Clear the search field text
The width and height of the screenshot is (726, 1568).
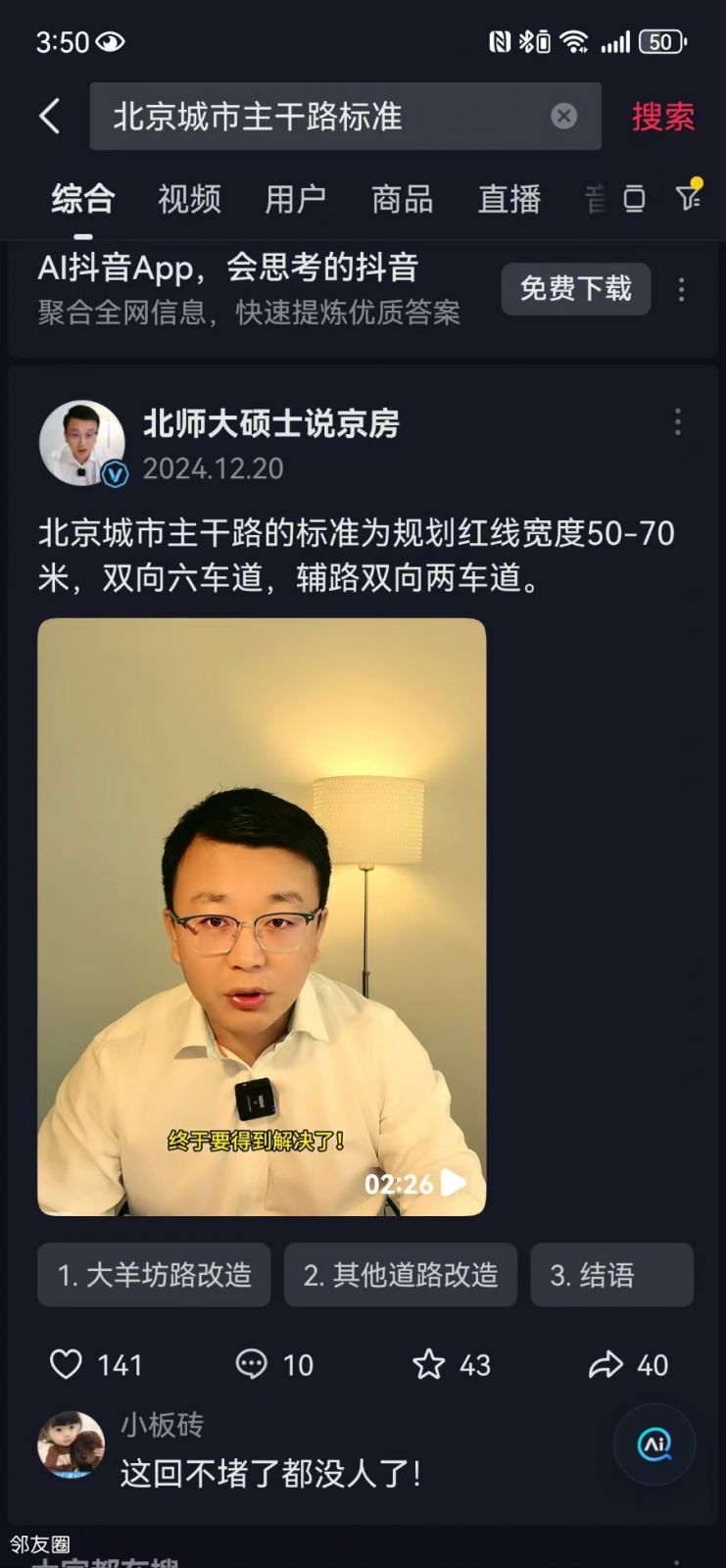coord(564,117)
